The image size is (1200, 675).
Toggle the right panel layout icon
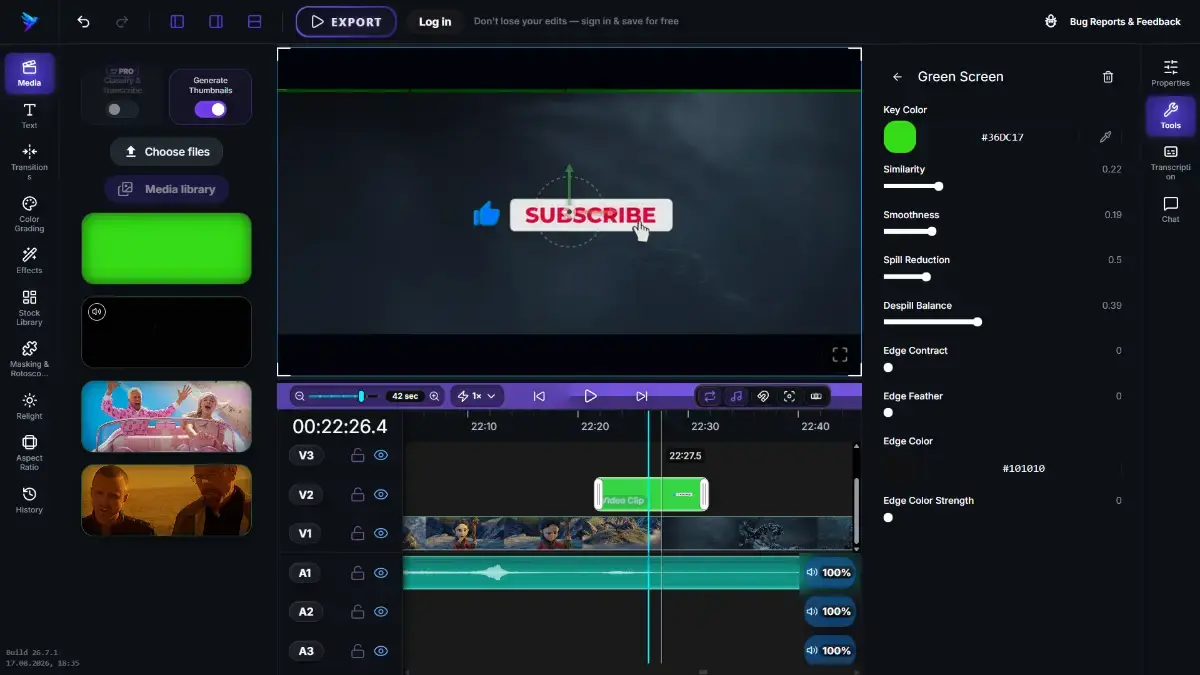pyautogui.click(x=216, y=22)
